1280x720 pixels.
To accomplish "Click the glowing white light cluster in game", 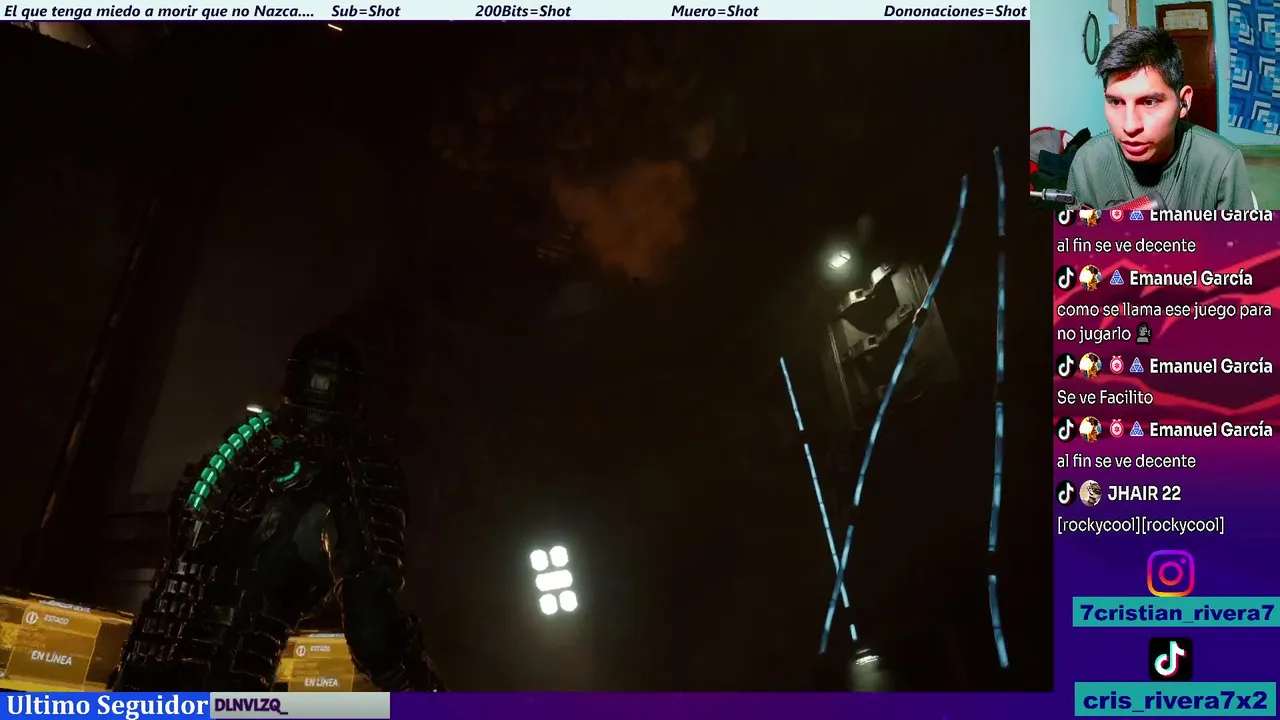I will point(553,579).
